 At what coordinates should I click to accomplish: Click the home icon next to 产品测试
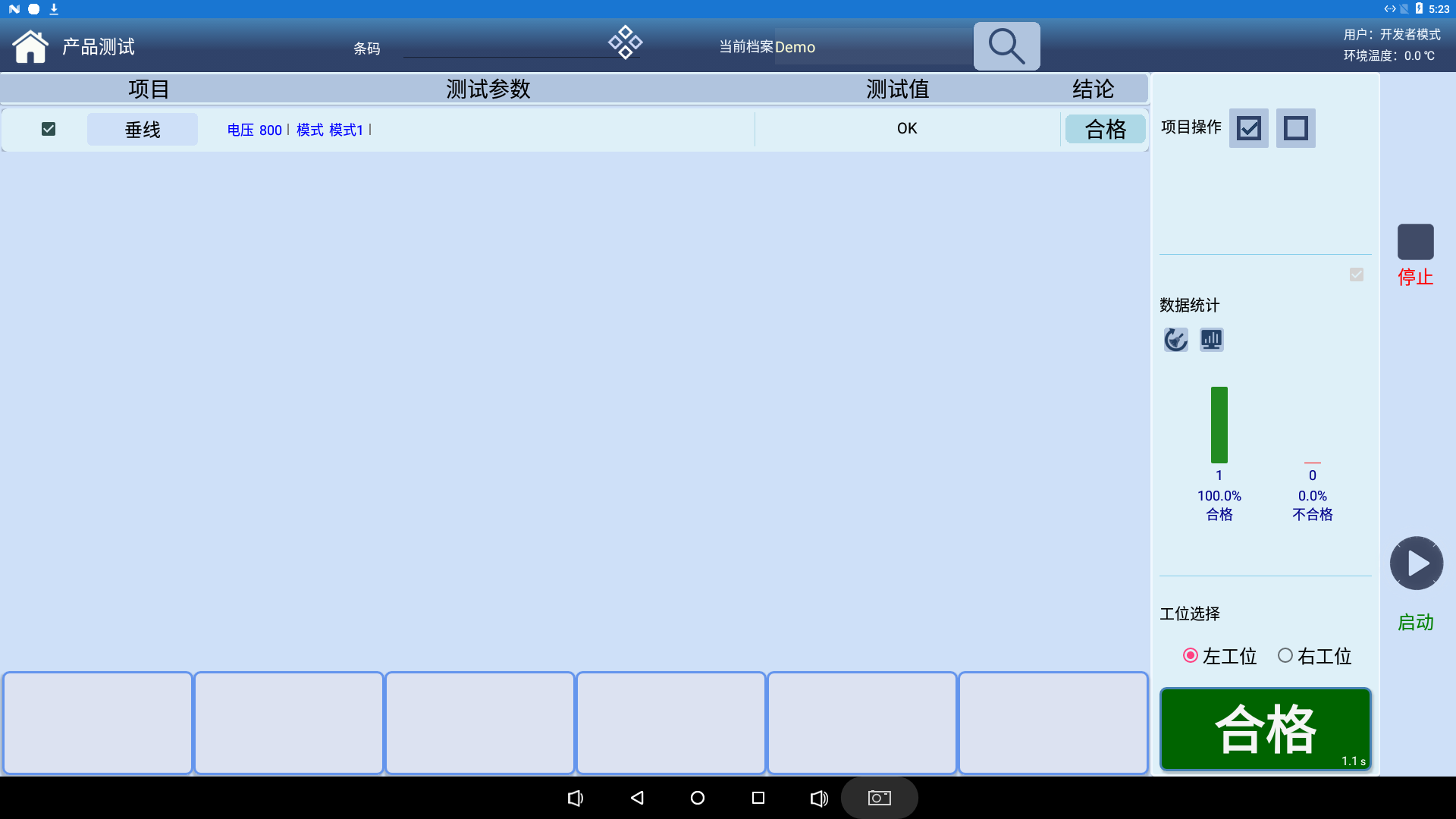(30, 45)
